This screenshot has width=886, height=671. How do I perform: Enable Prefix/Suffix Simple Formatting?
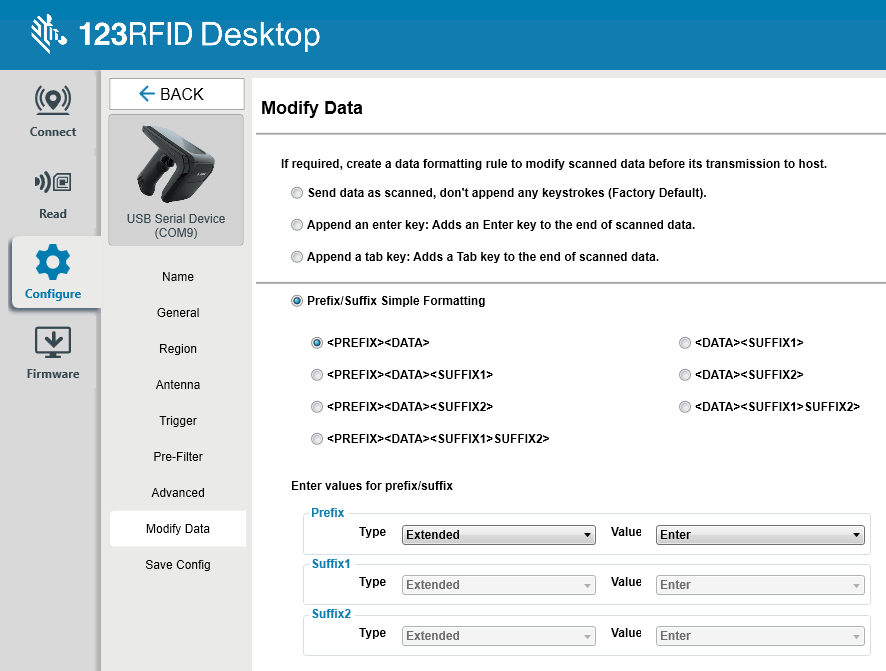[297, 300]
